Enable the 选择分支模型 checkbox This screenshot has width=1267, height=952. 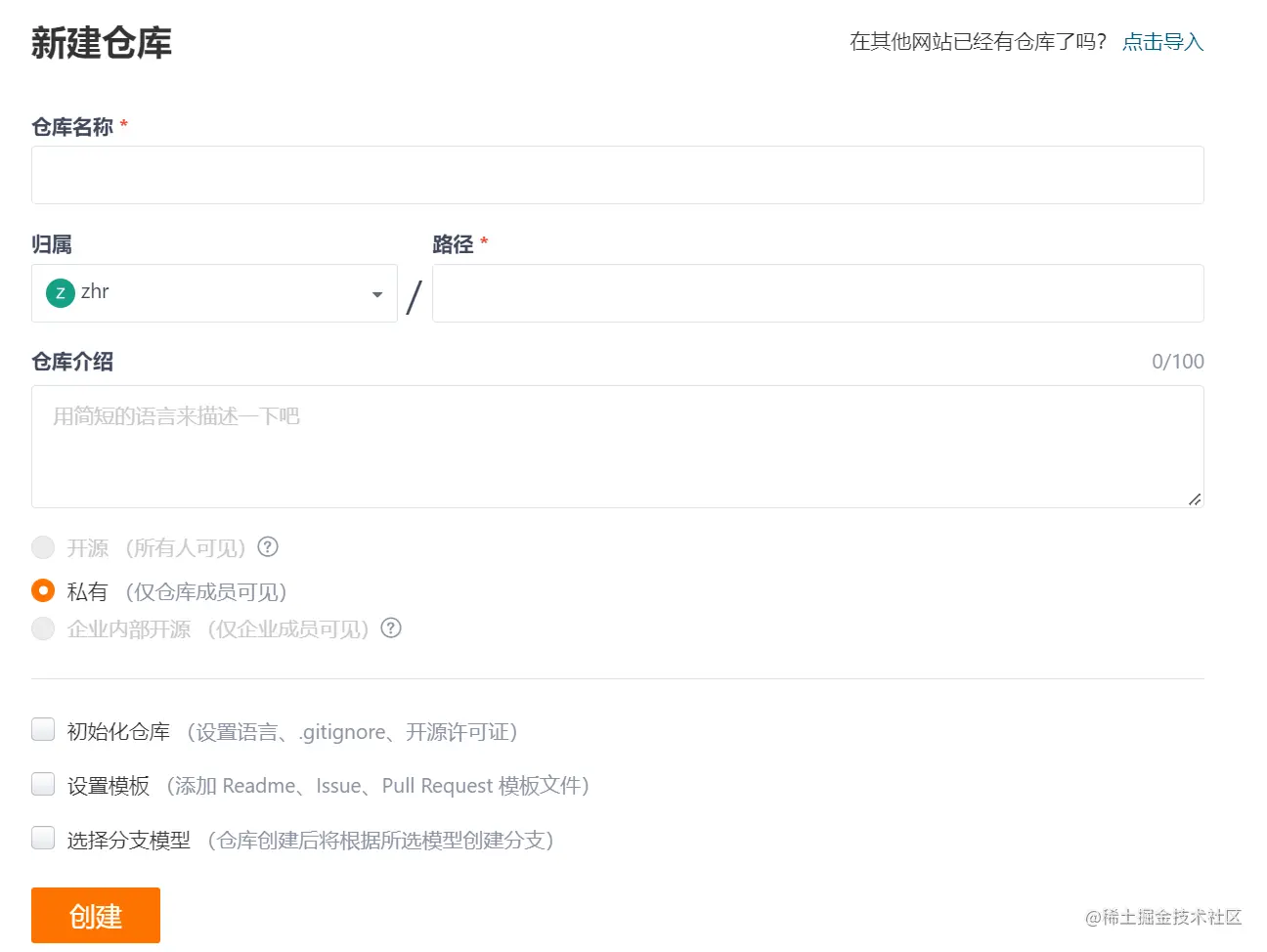pyautogui.click(x=43, y=838)
